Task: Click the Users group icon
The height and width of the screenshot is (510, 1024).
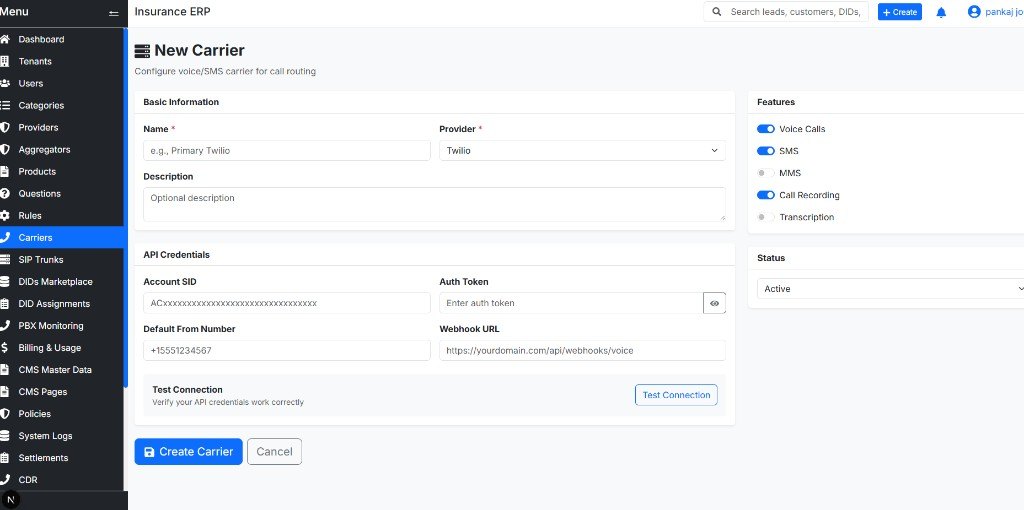Action: pos(5,83)
